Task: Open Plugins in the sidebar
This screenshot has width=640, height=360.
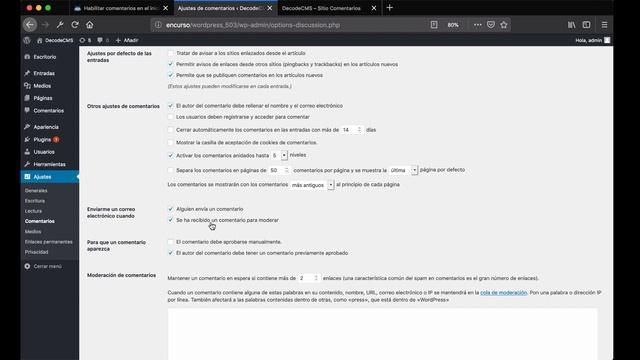Action: (x=42, y=140)
